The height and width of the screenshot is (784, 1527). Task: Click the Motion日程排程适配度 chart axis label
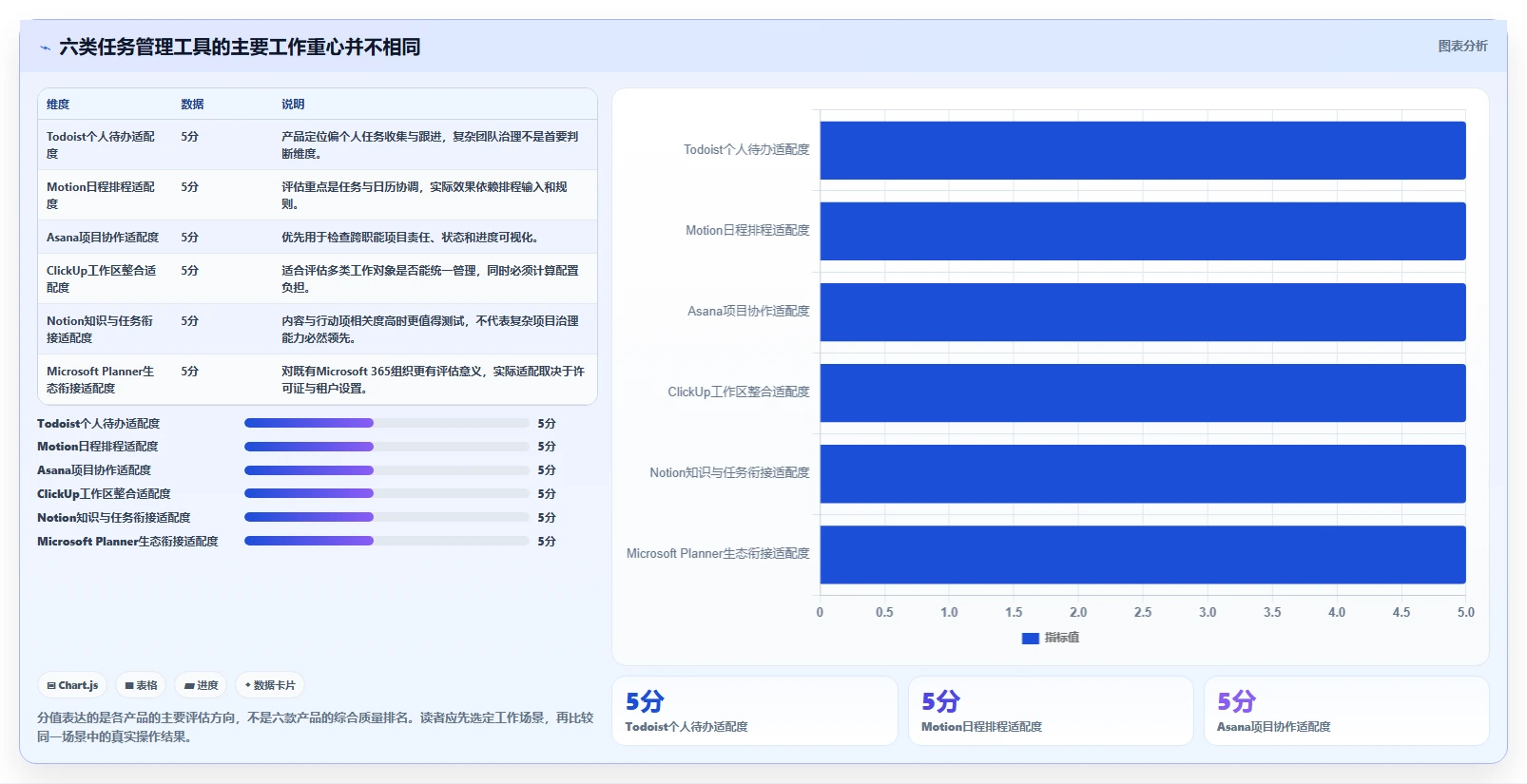[x=747, y=231]
